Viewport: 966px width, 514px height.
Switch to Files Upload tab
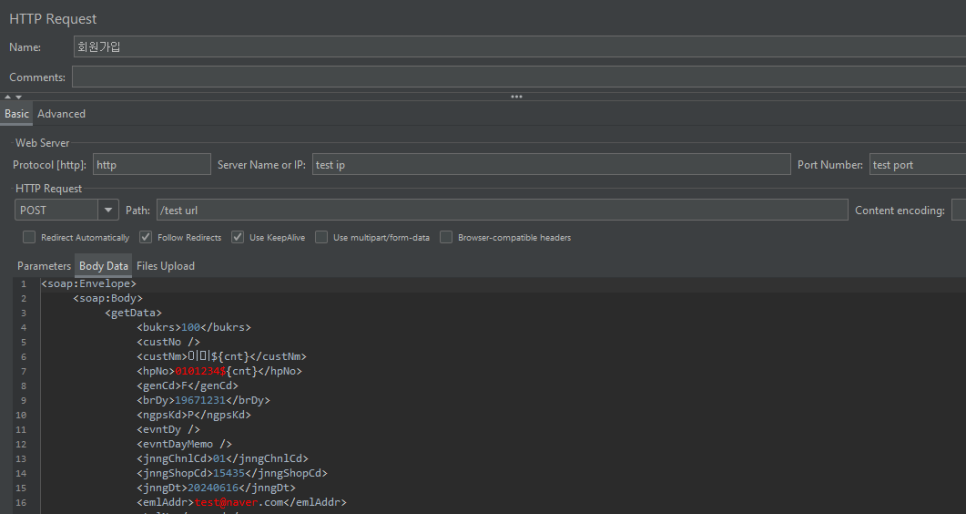point(165,266)
